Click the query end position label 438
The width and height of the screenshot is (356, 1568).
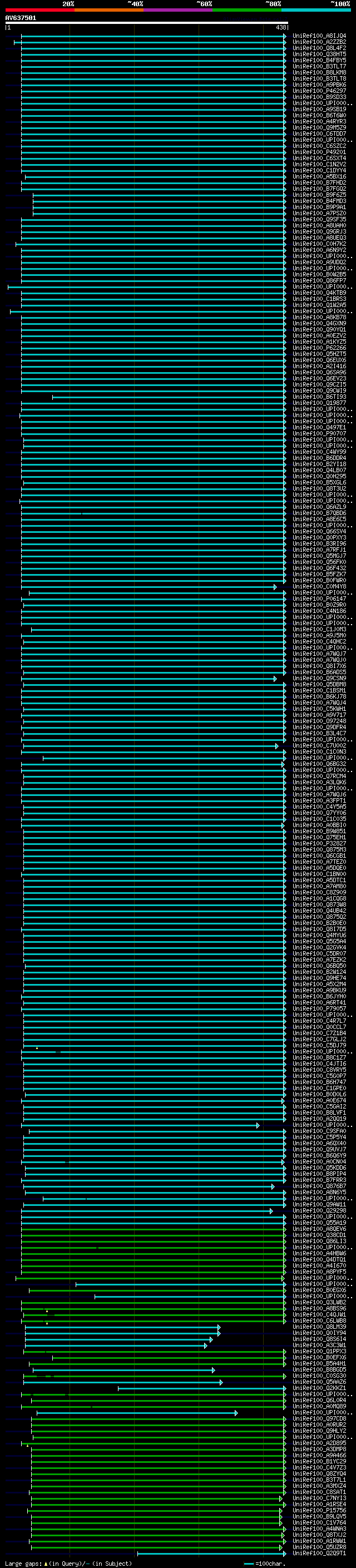281,27
